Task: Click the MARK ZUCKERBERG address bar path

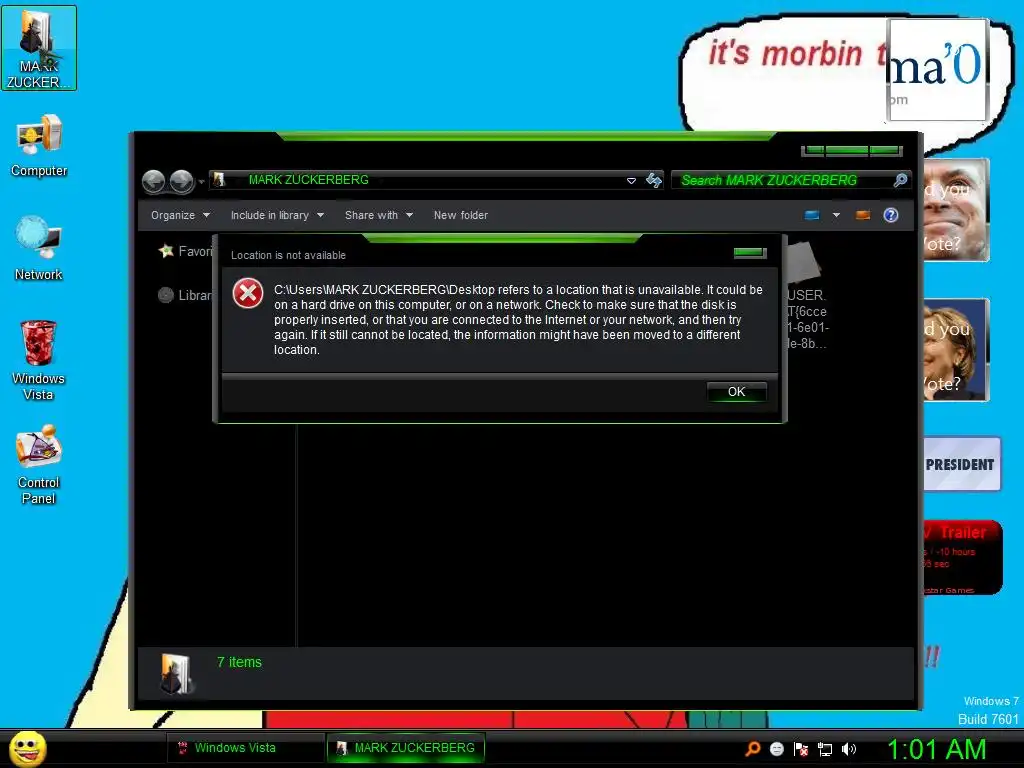Action: tap(308, 180)
